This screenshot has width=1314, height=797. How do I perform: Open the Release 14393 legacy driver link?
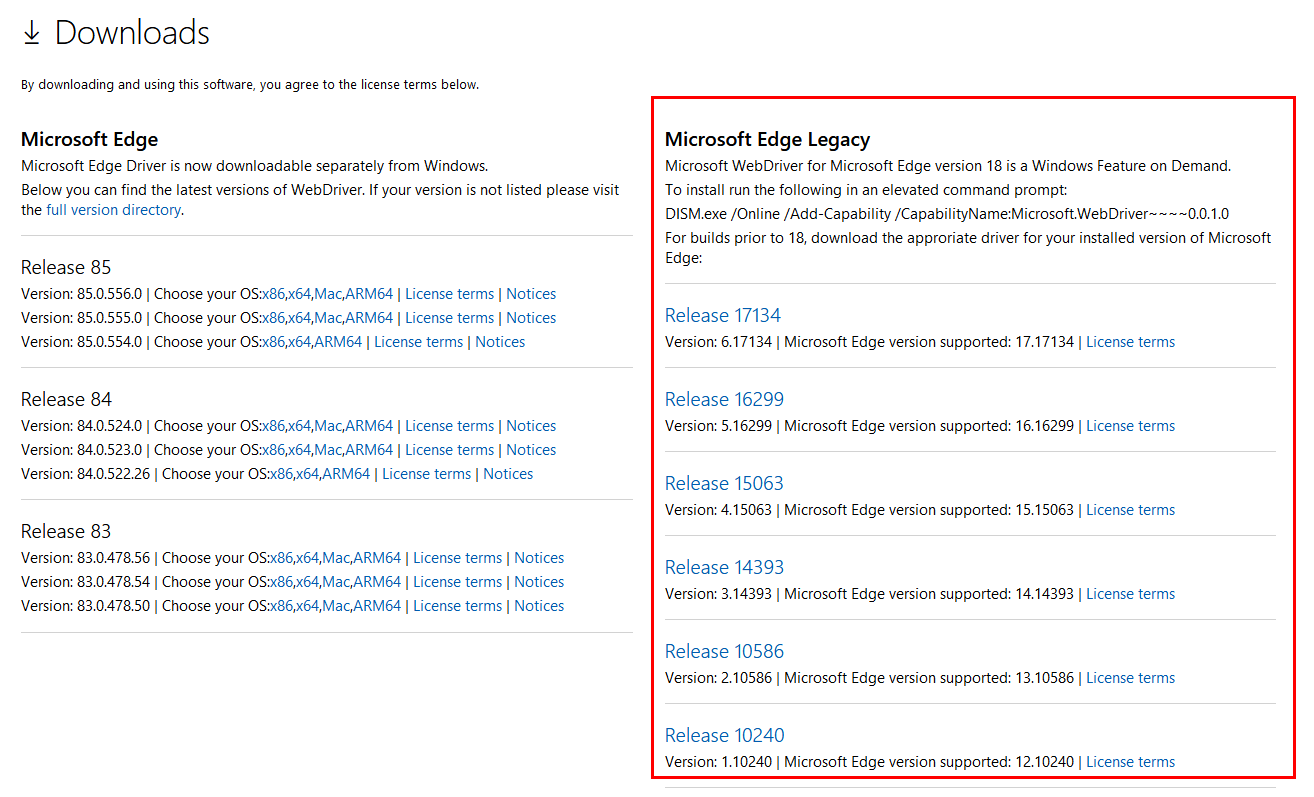coord(724,567)
